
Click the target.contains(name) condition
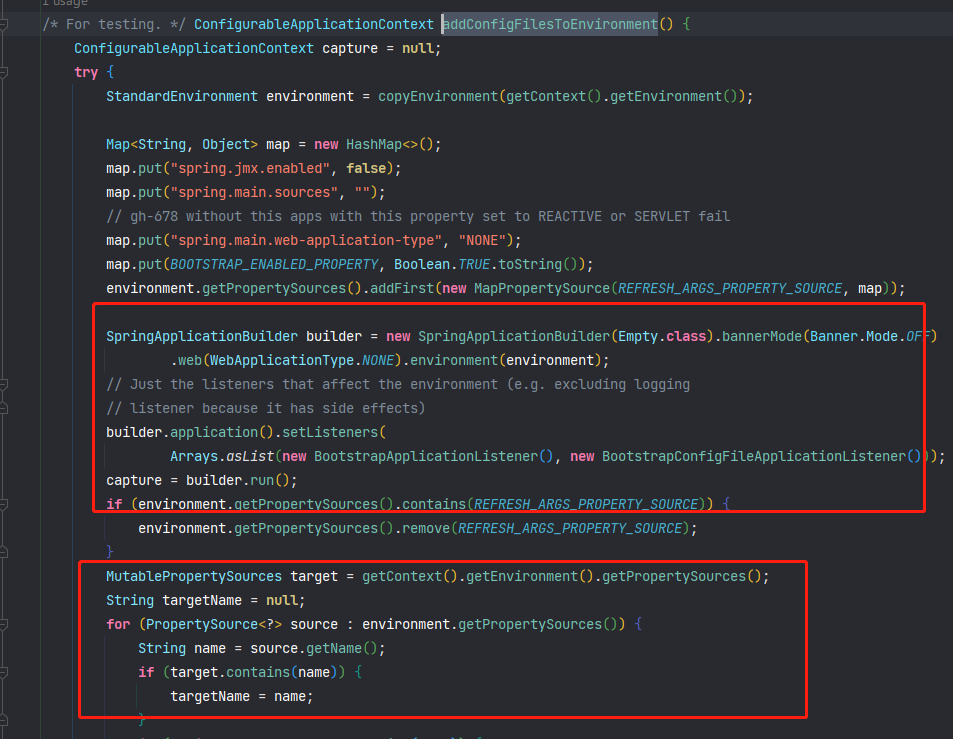[254, 673]
